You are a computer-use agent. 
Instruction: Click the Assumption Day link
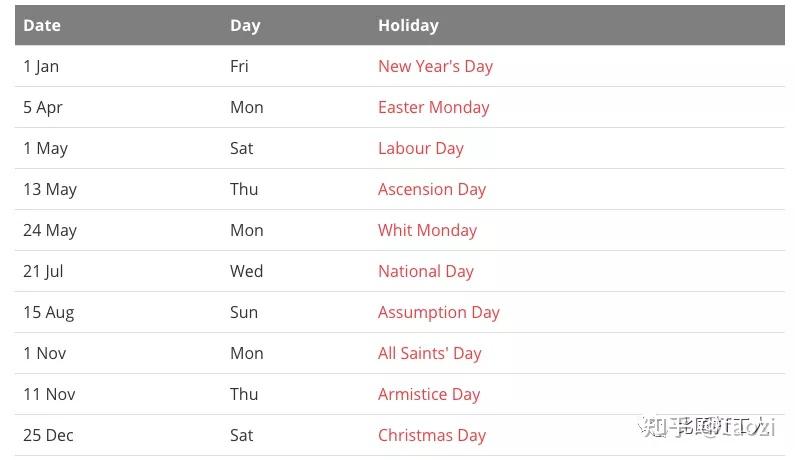click(438, 312)
